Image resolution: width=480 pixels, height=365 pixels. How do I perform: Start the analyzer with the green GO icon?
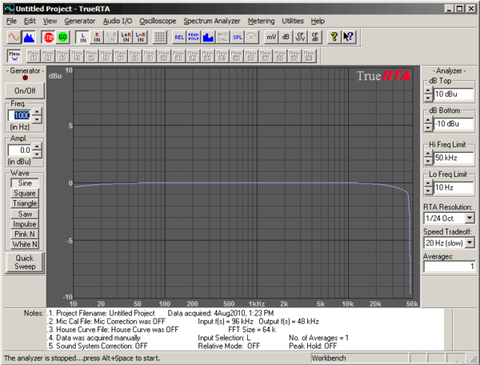pos(63,37)
